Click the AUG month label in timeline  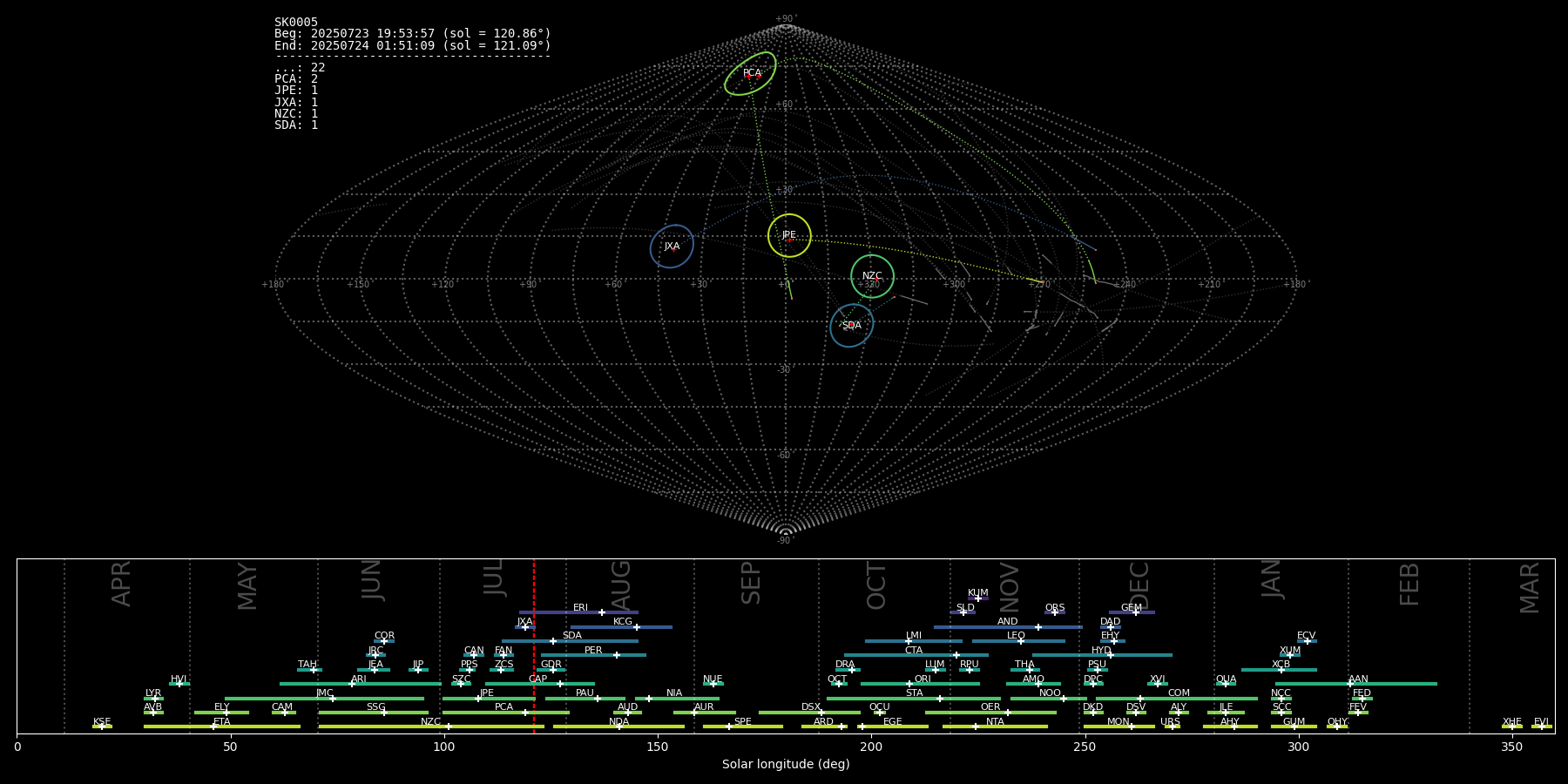pyautogui.click(x=621, y=586)
